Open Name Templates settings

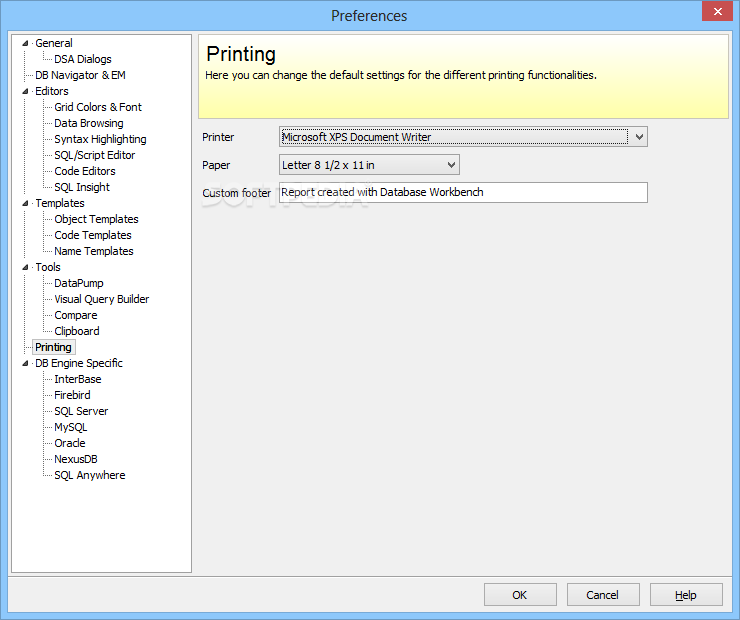coord(93,251)
